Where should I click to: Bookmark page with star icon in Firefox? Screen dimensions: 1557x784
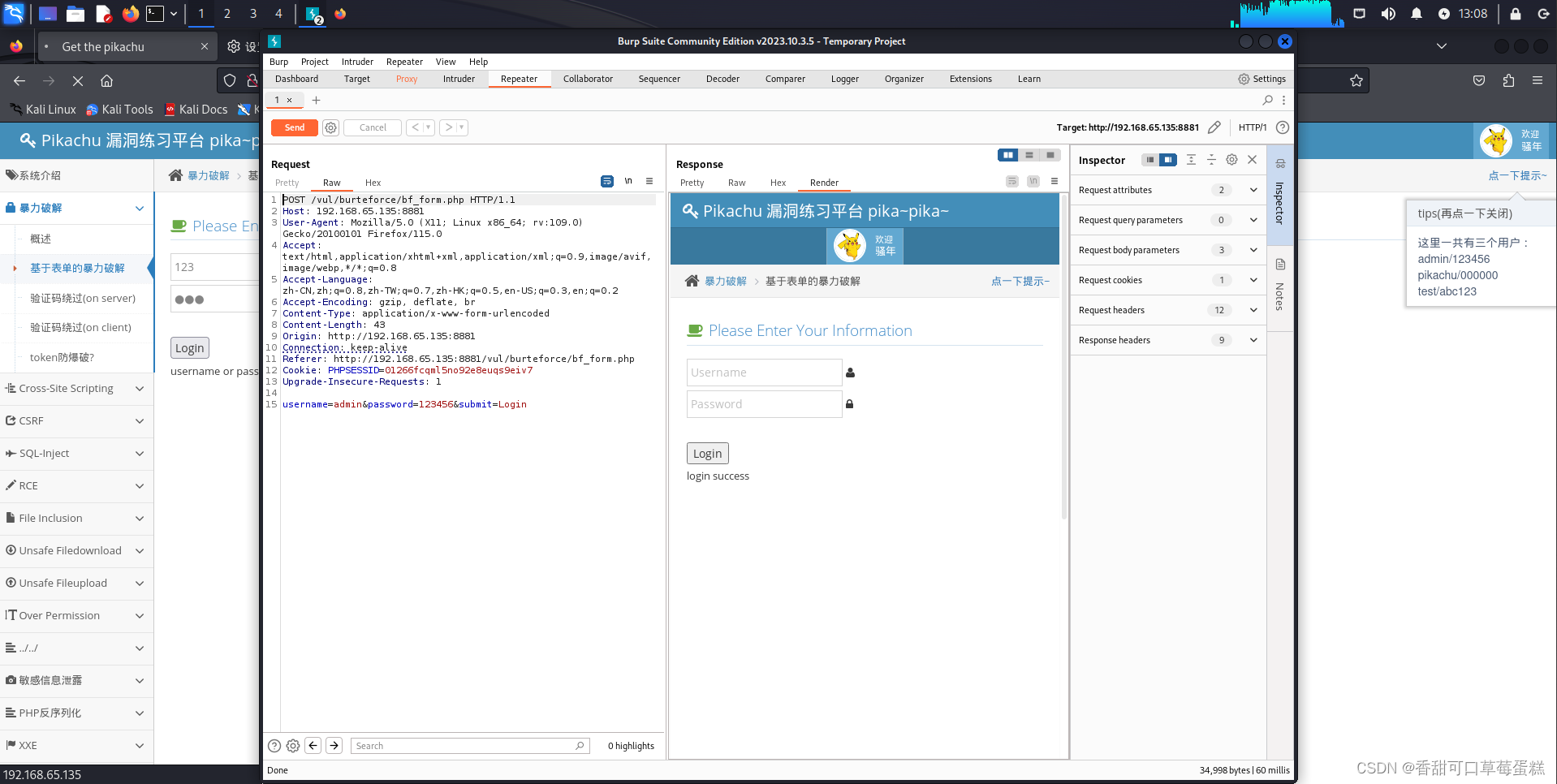coord(1356,80)
